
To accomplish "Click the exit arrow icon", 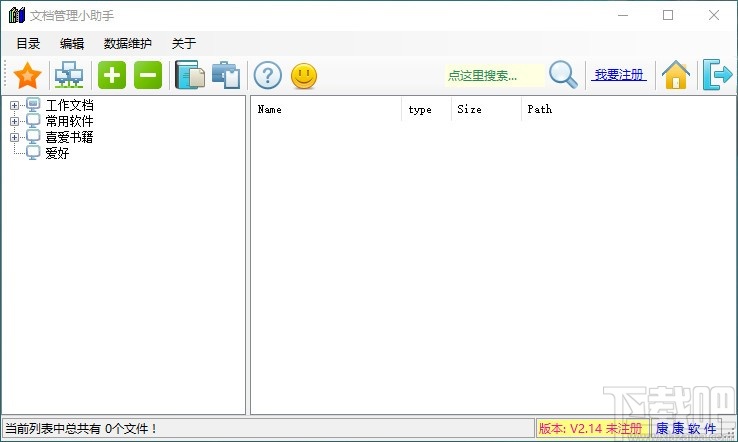I will tap(717, 74).
